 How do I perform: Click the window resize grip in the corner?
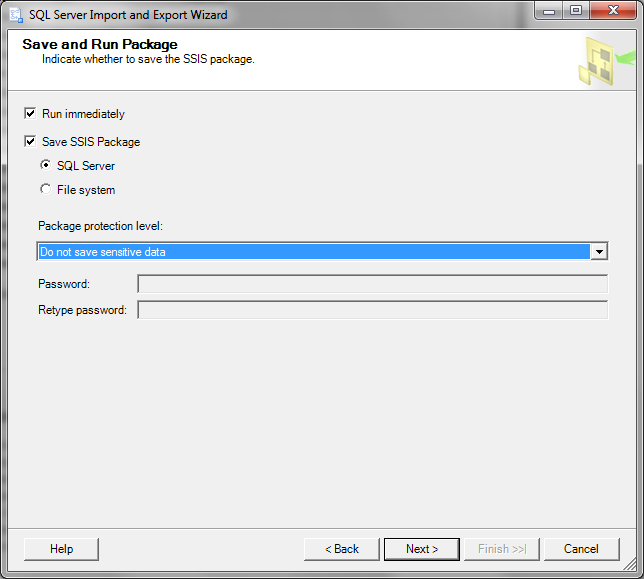(x=630, y=564)
